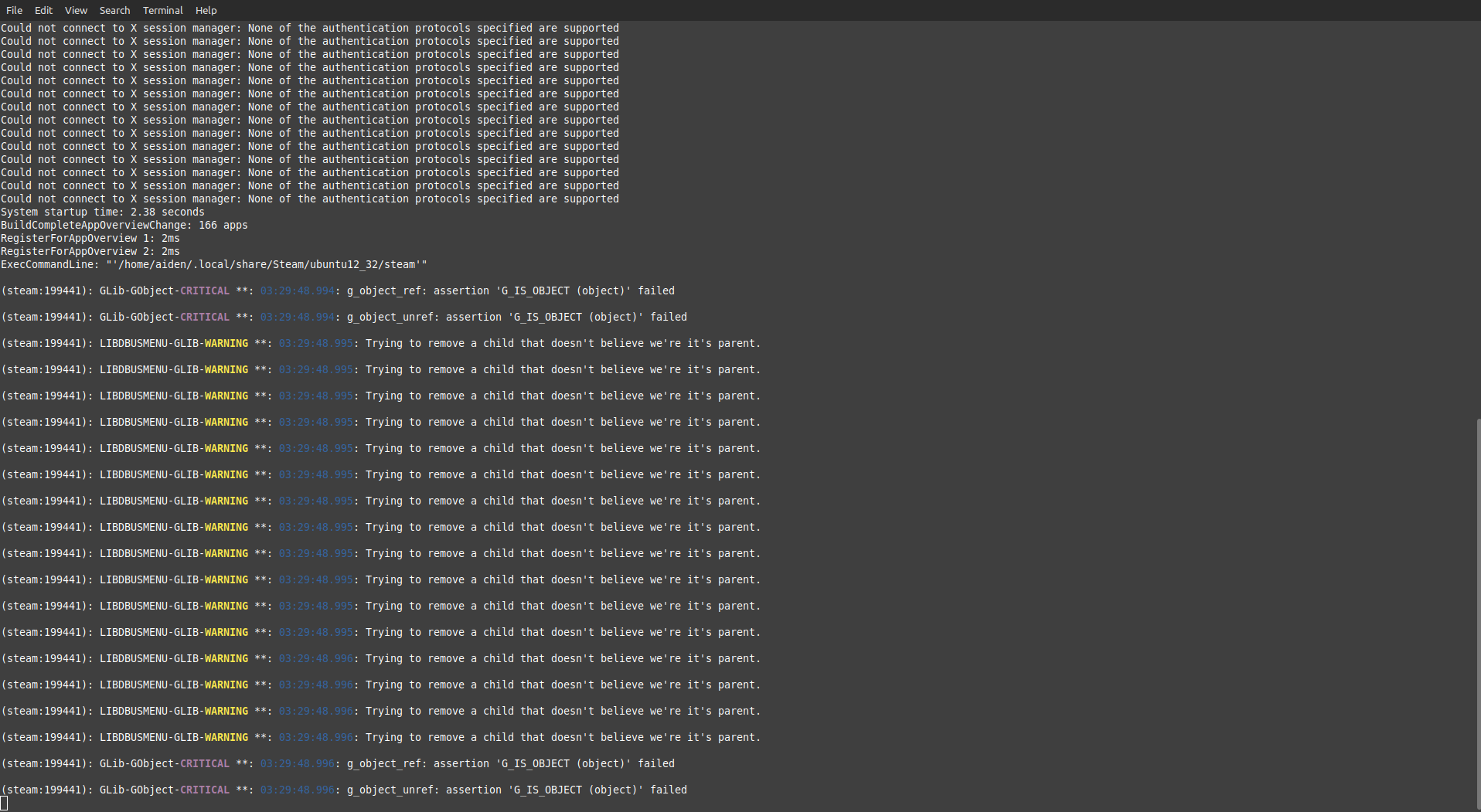Open the Help menu
Viewport: 1481px width, 812px height.
coord(205,10)
